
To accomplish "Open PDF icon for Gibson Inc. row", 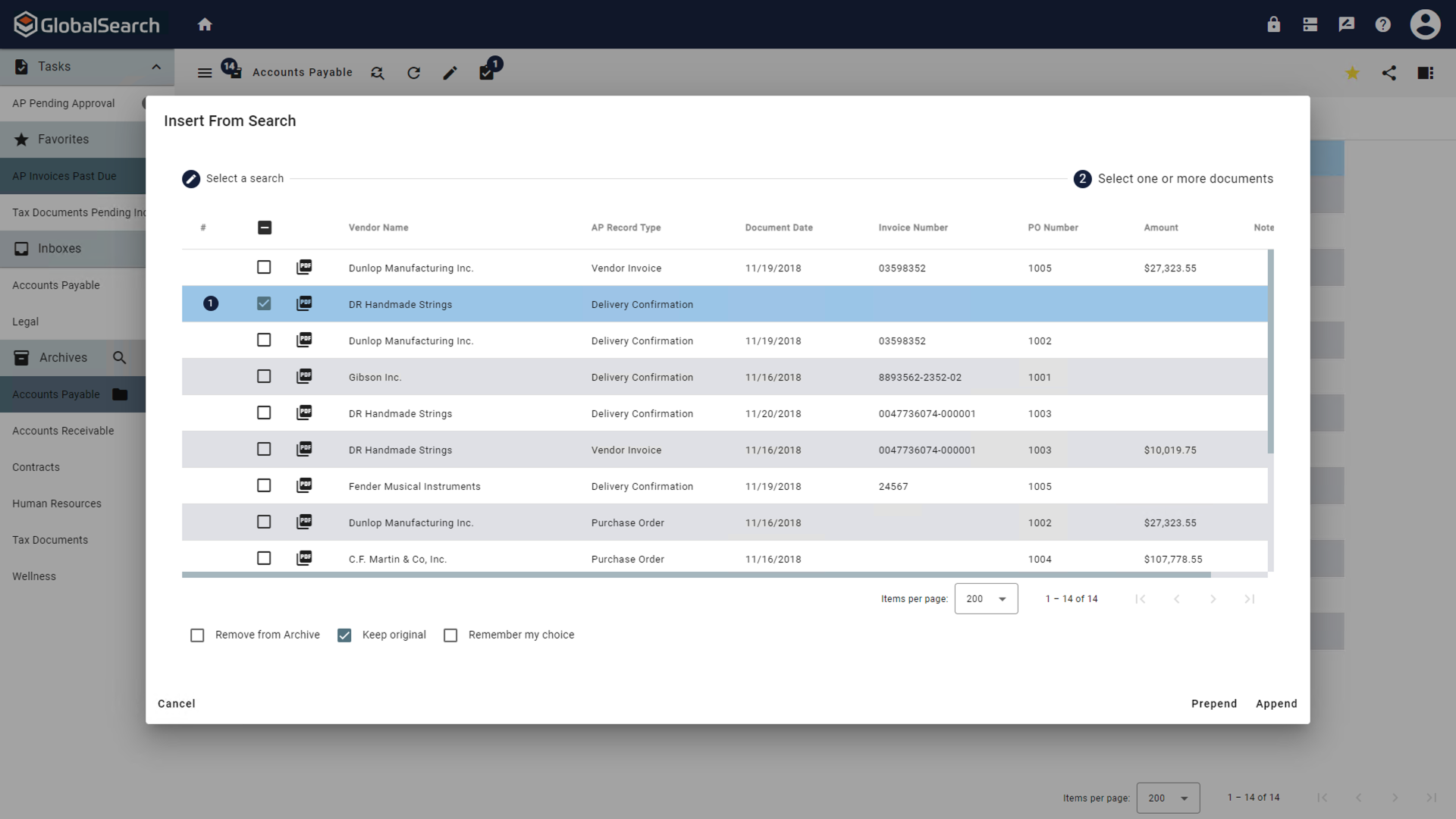I will pyautogui.click(x=304, y=376).
